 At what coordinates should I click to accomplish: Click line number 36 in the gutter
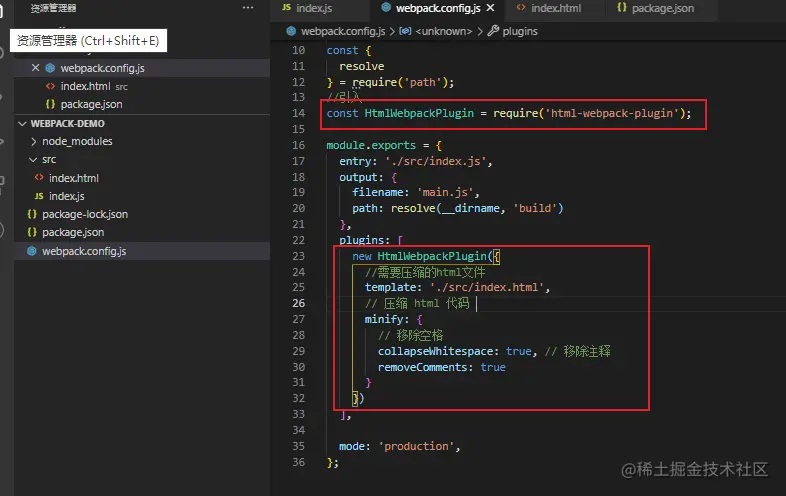pos(298,462)
